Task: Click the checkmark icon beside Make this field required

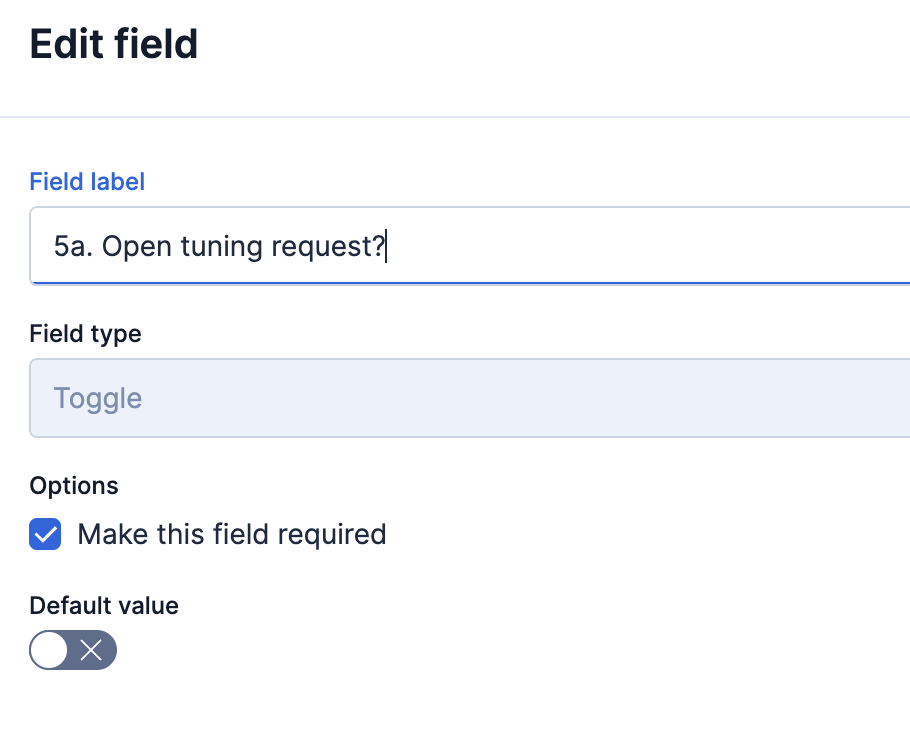Action: [x=45, y=534]
